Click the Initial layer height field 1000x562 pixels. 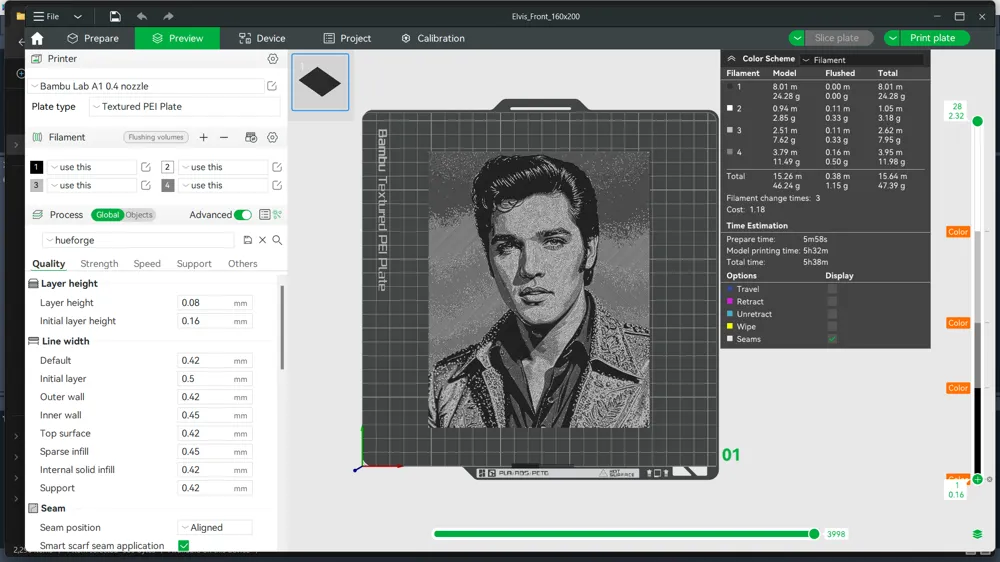tap(215, 321)
